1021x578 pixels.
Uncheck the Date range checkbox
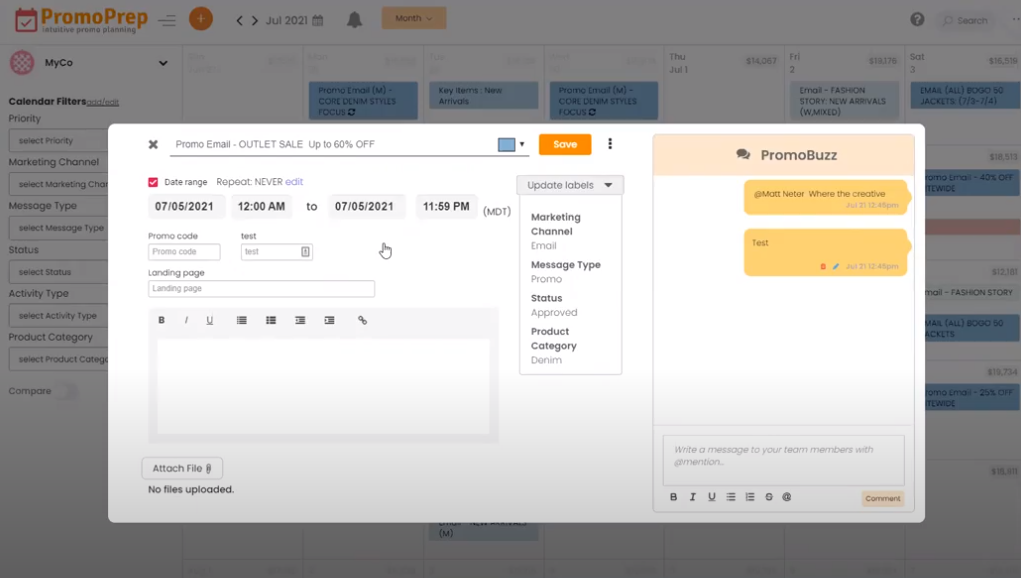pyautogui.click(x=153, y=182)
